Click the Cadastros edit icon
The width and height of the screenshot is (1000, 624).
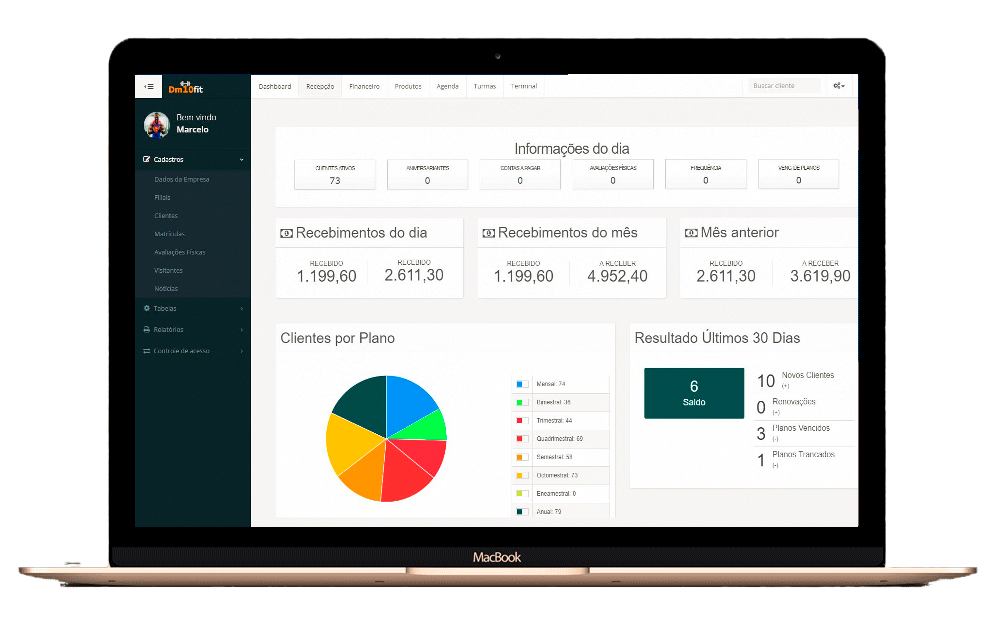click(147, 160)
